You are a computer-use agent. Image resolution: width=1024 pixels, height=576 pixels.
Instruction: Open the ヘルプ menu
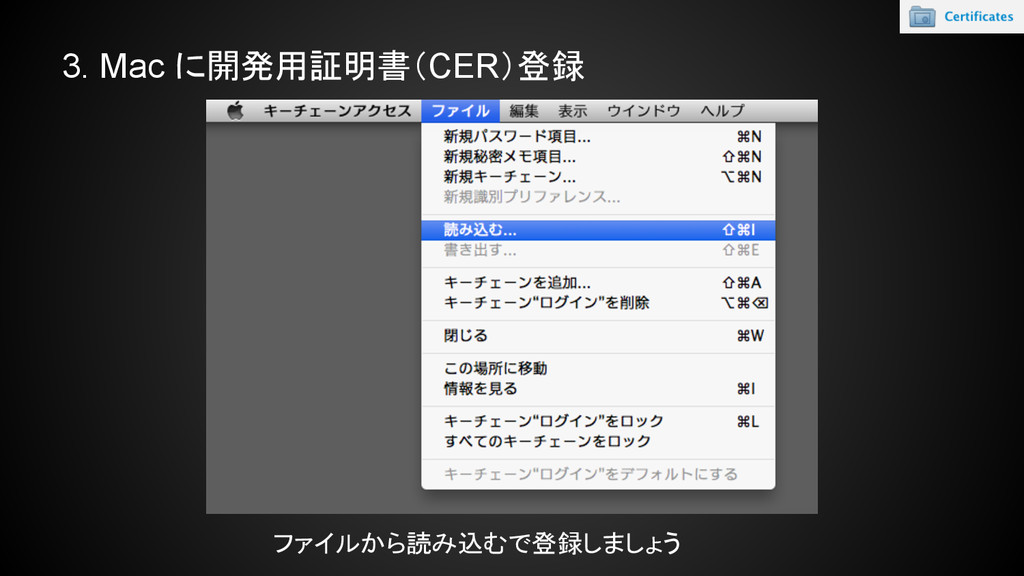pos(722,111)
